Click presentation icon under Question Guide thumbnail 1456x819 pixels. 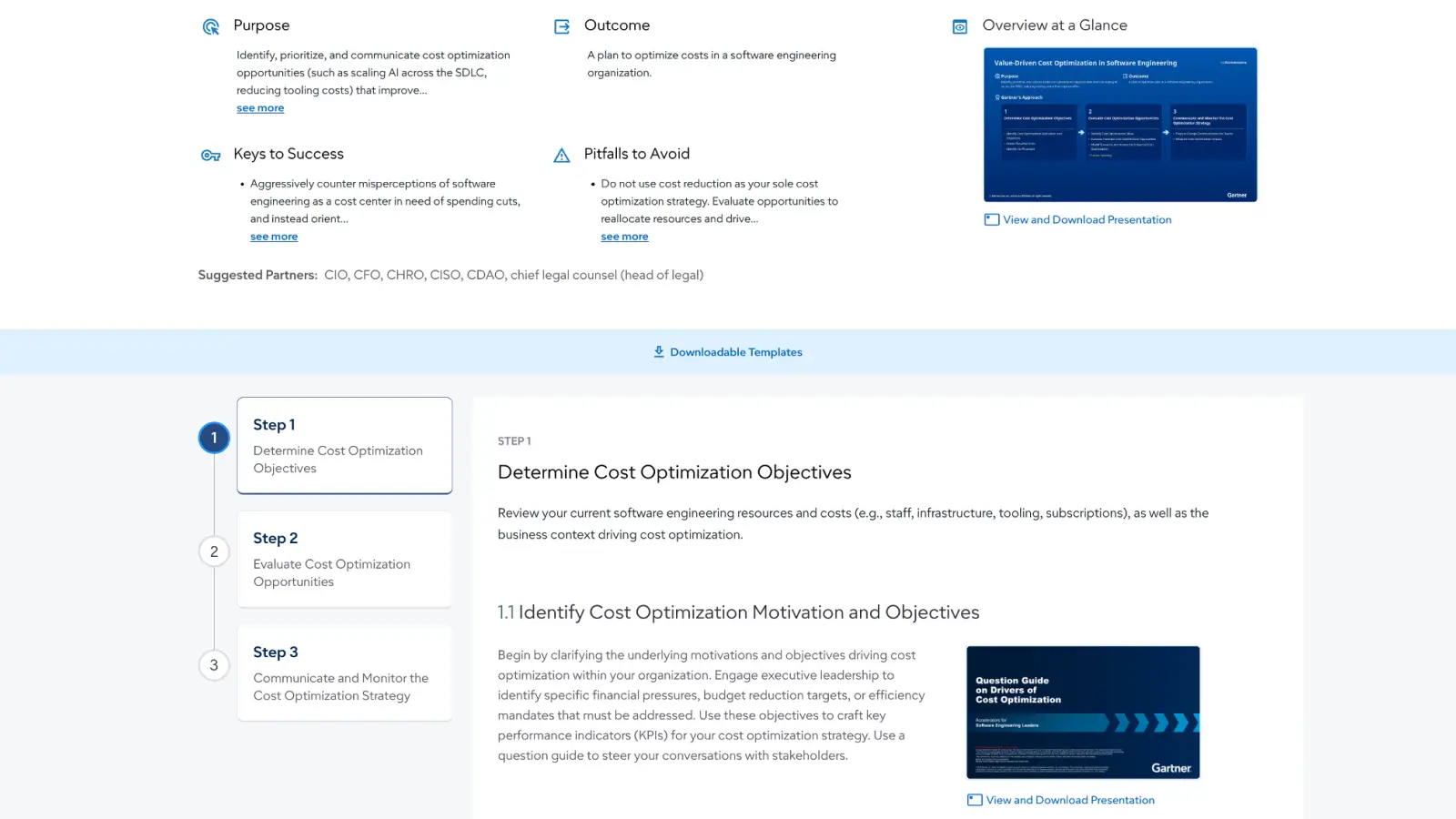point(975,800)
